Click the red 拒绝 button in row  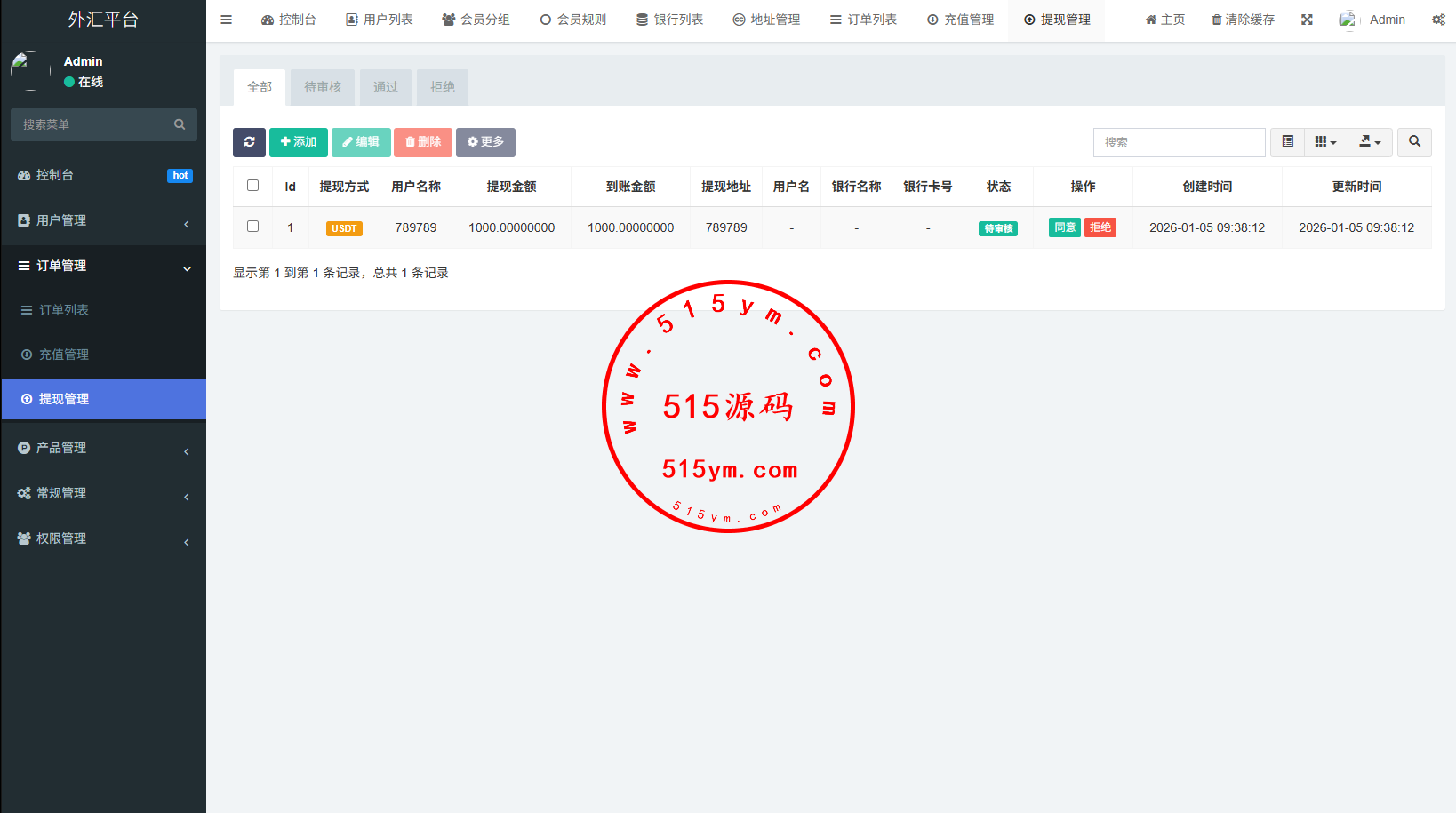[x=1100, y=227]
